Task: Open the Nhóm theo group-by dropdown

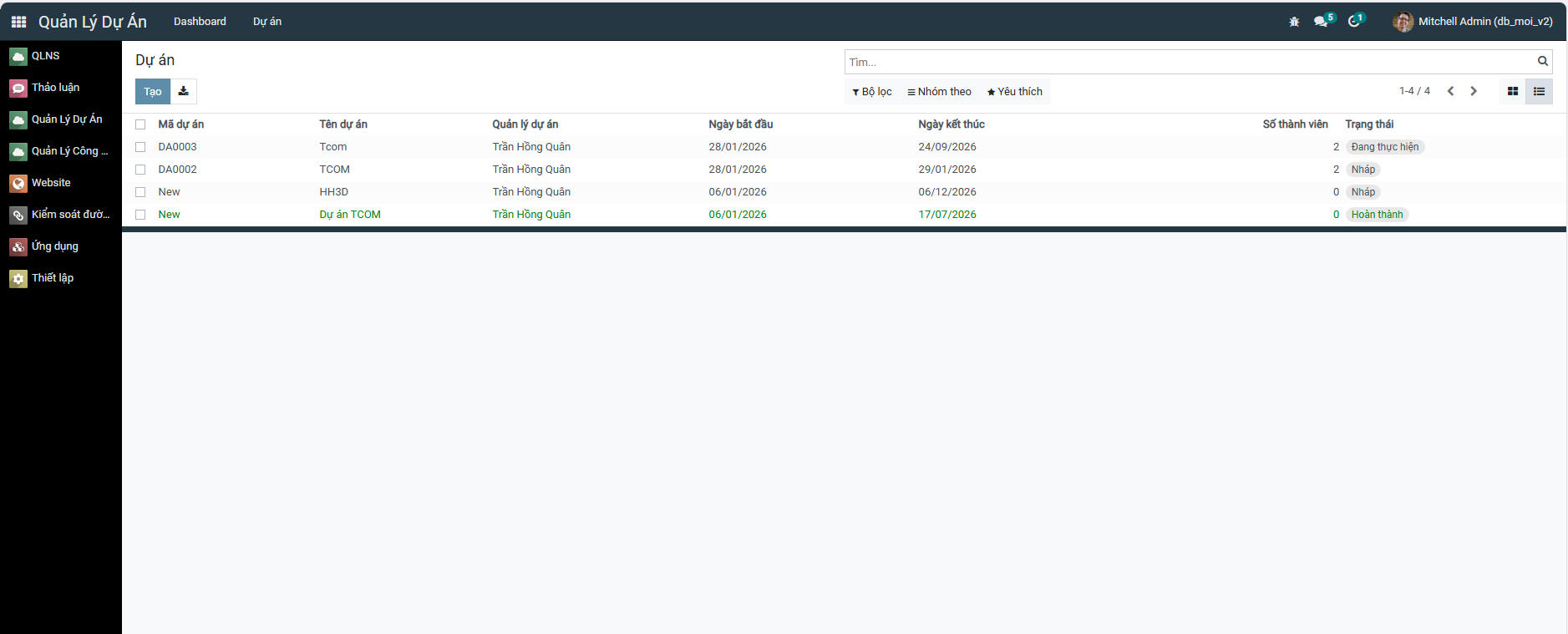Action: pyautogui.click(x=940, y=92)
